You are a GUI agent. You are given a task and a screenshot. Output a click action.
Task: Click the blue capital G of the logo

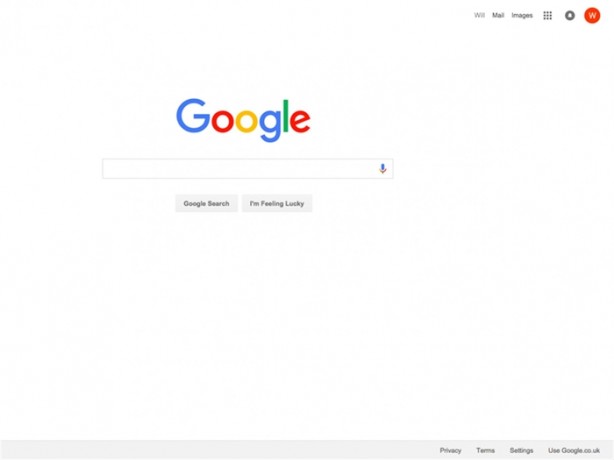193,116
